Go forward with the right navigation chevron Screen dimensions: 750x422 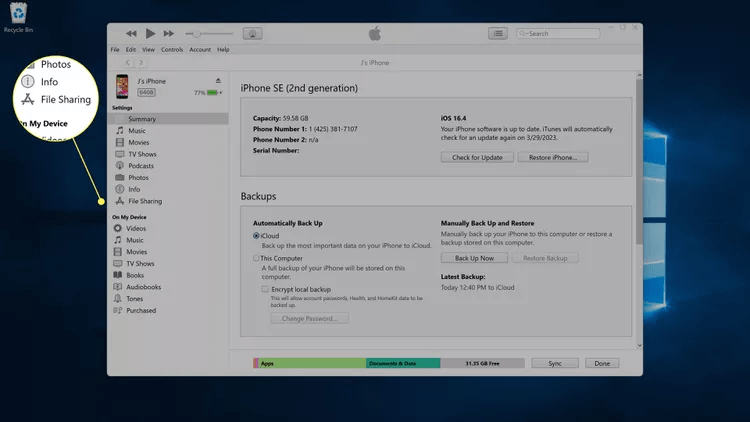142,63
